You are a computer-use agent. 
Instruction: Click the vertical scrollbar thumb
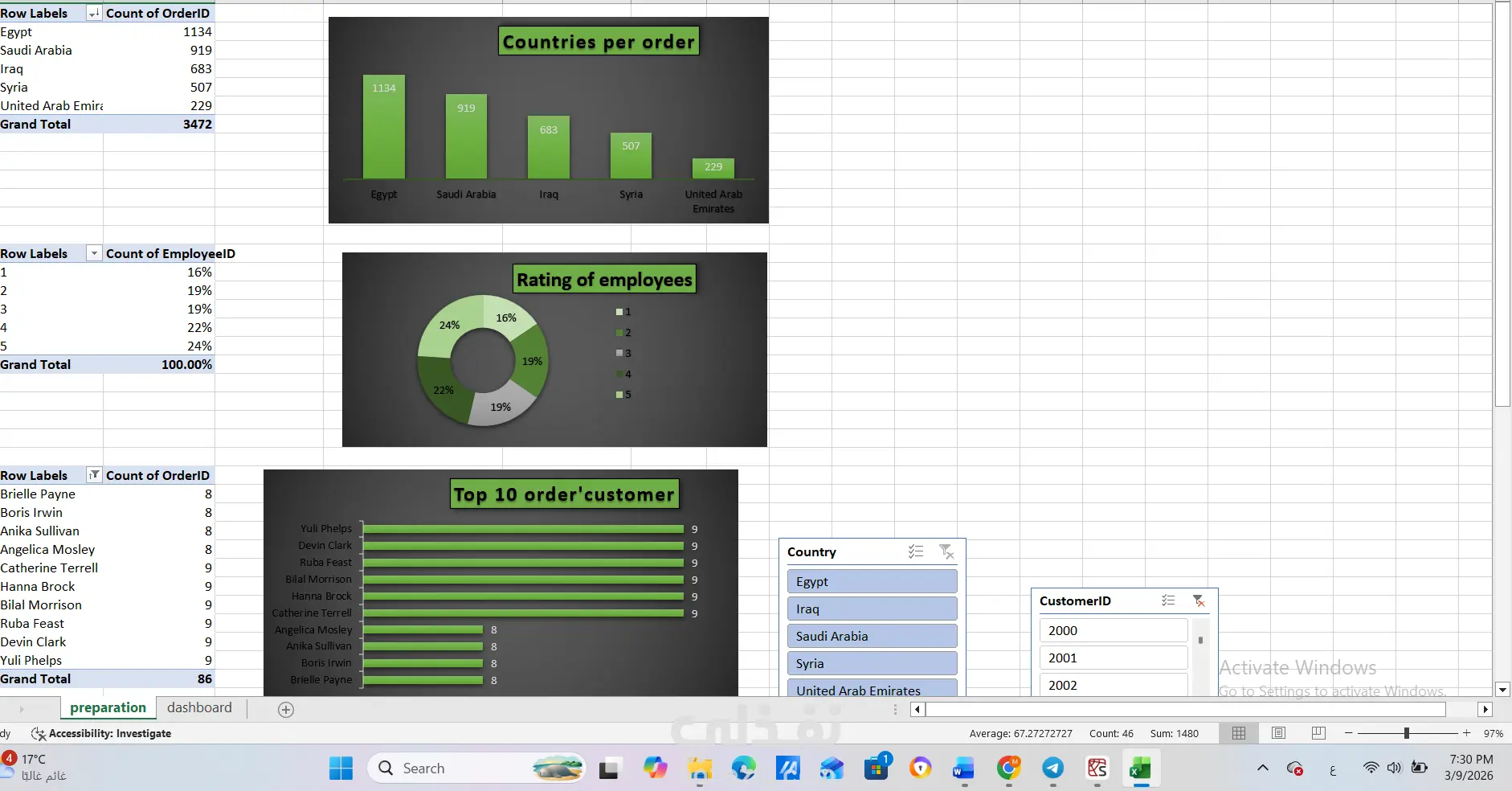[x=1502, y=205]
